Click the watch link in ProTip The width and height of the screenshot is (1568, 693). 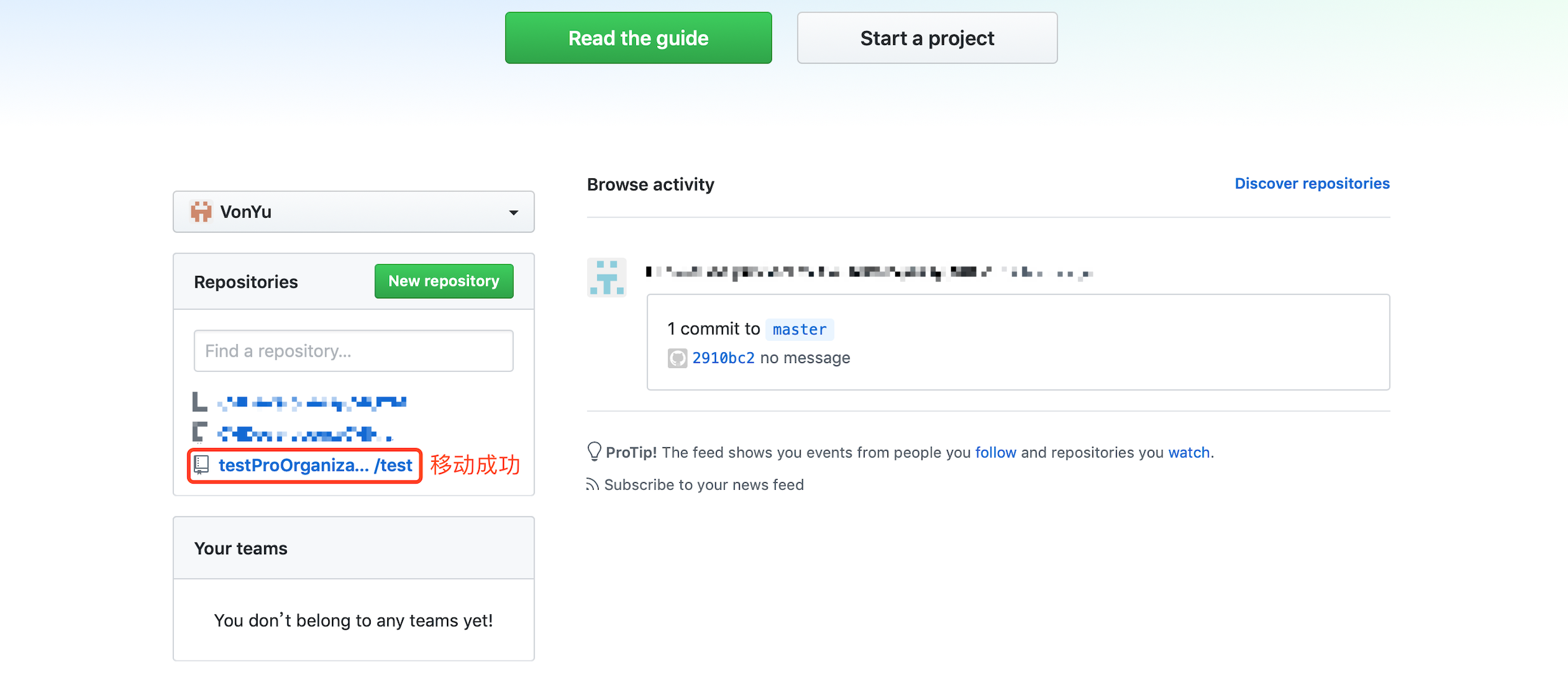click(1188, 452)
